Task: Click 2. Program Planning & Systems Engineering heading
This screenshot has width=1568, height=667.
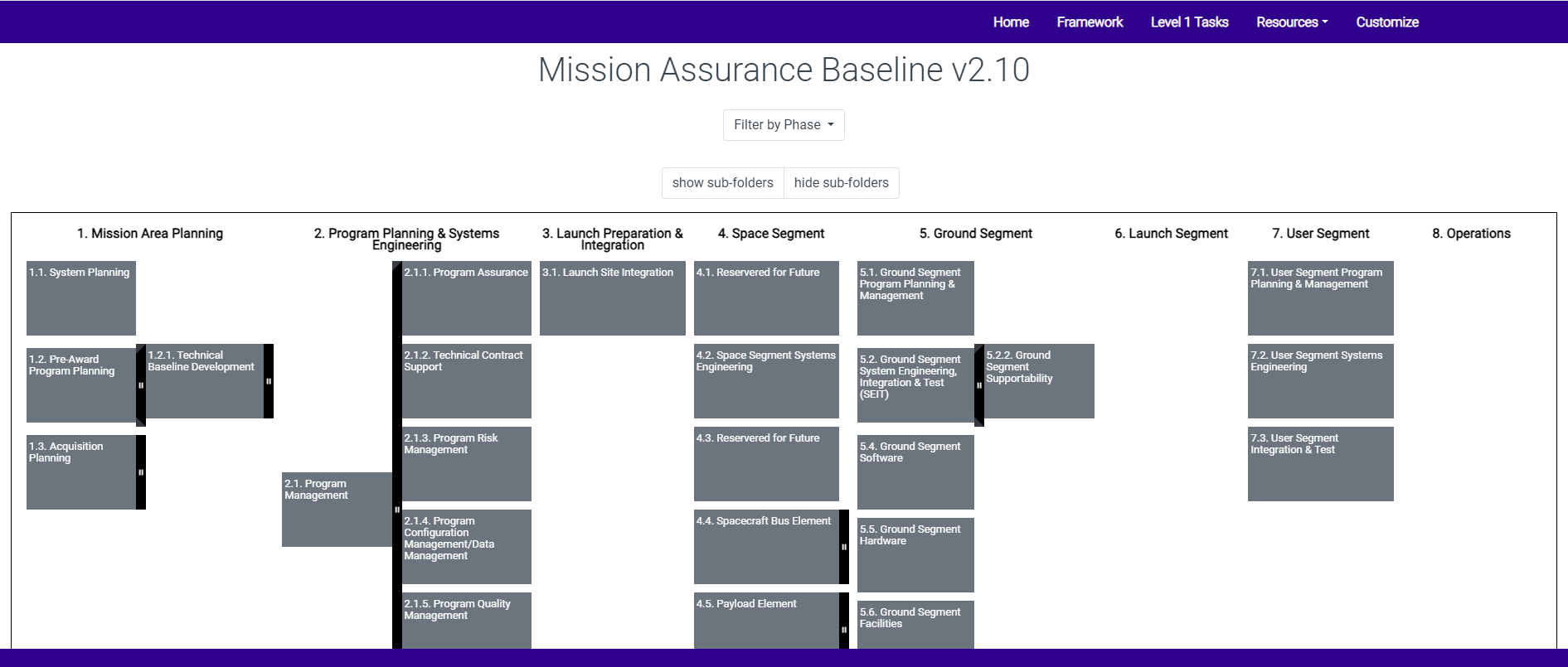Action: click(406, 239)
